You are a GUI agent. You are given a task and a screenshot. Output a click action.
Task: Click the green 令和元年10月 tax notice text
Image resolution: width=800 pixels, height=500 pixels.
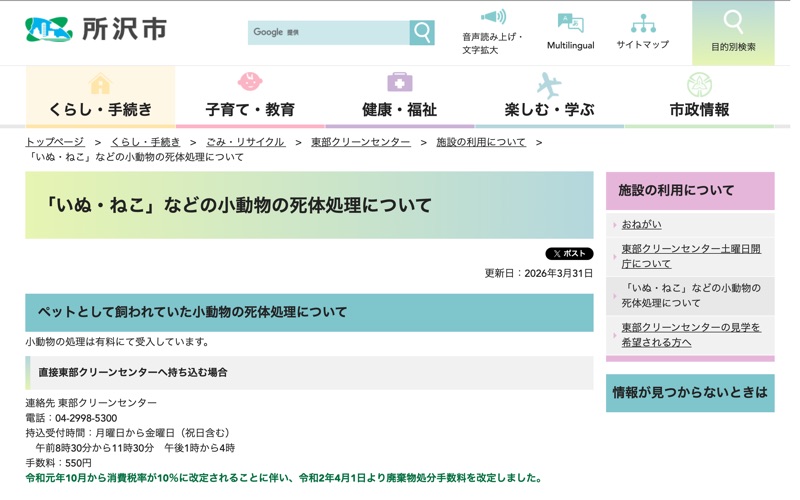[x=284, y=478]
